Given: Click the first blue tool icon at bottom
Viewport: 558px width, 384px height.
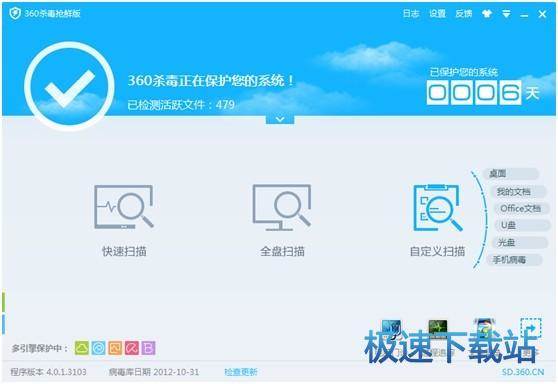Looking at the screenshot, I should click(x=391, y=329).
